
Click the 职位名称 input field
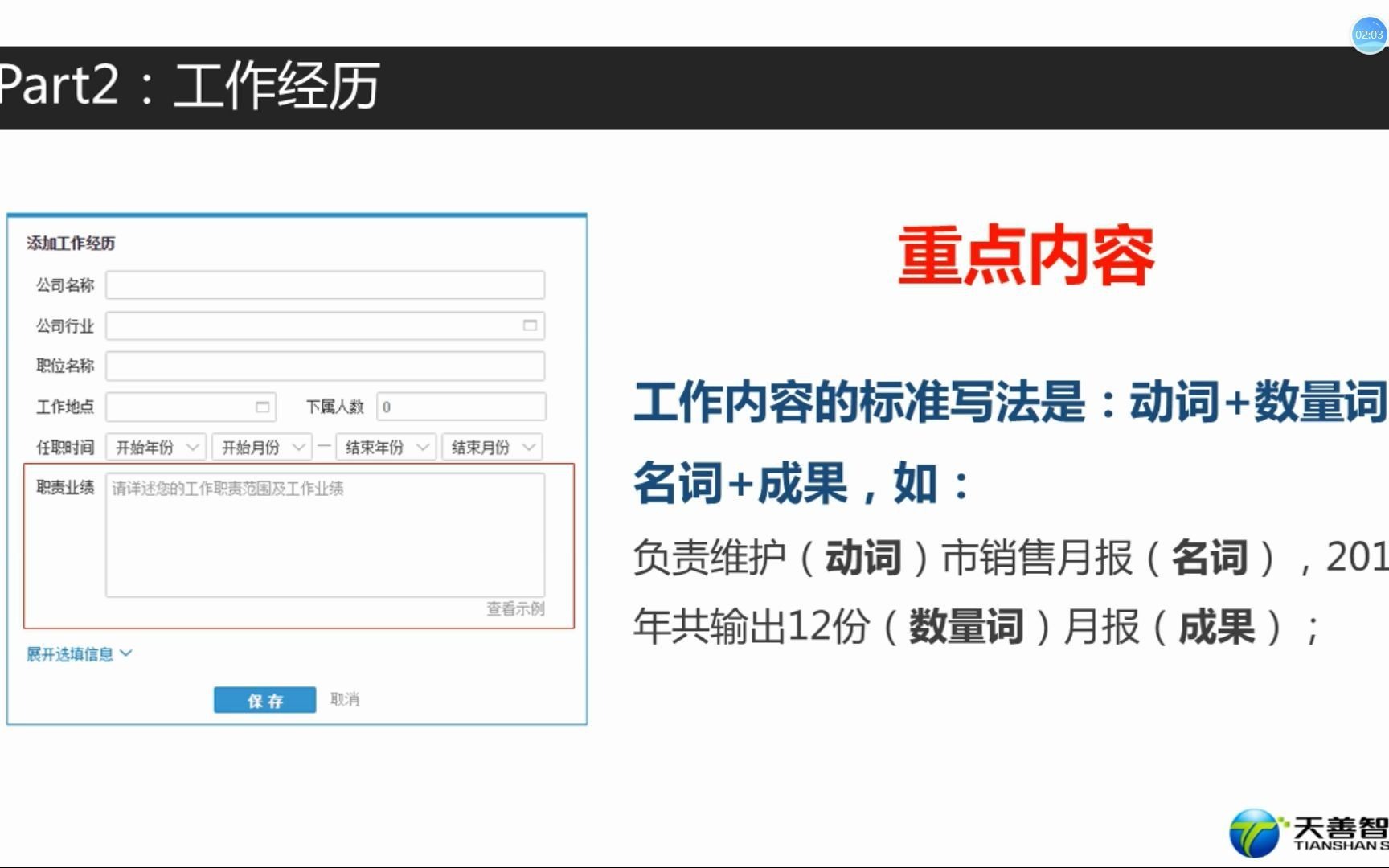[325, 366]
